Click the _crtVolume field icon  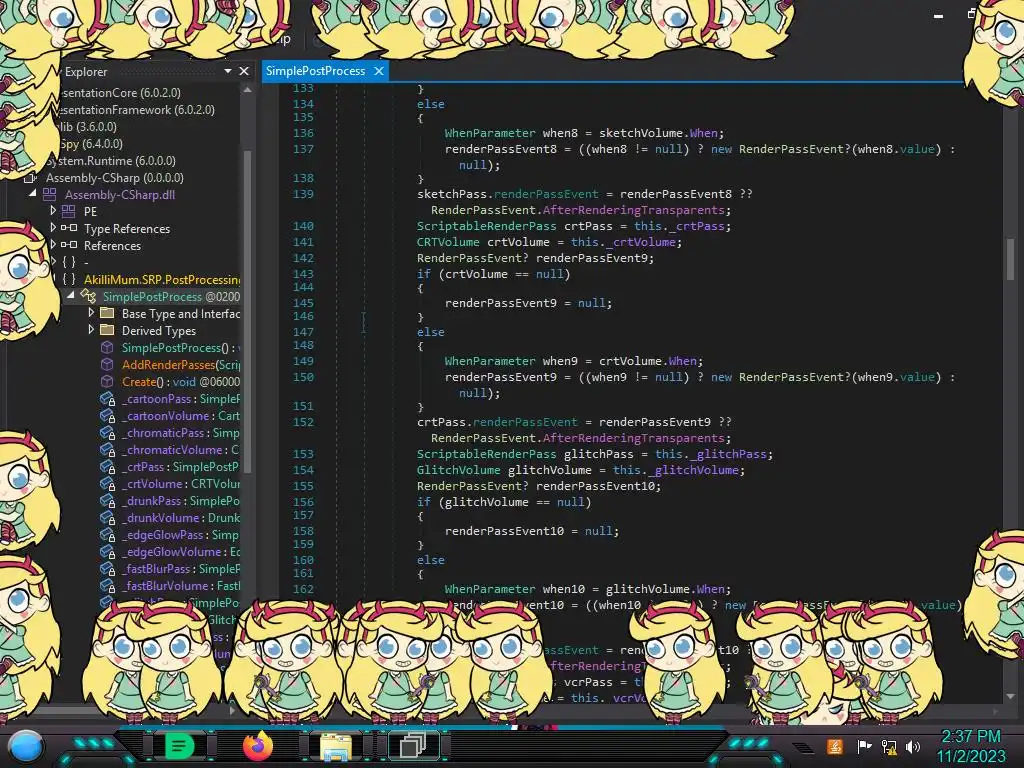[107, 483]
